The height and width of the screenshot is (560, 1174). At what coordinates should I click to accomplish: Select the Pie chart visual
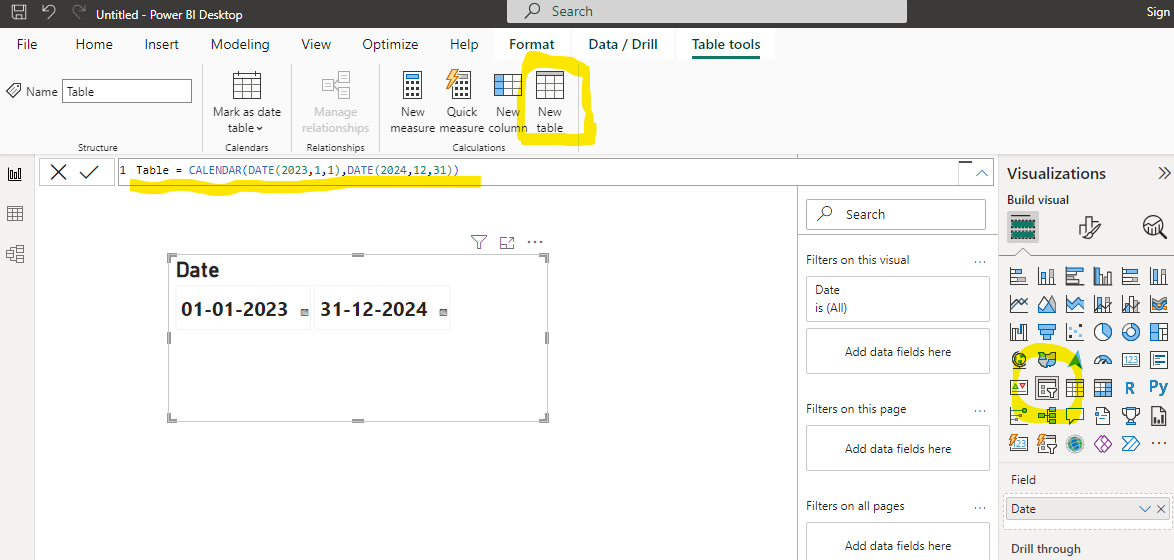click(1102, 331)
